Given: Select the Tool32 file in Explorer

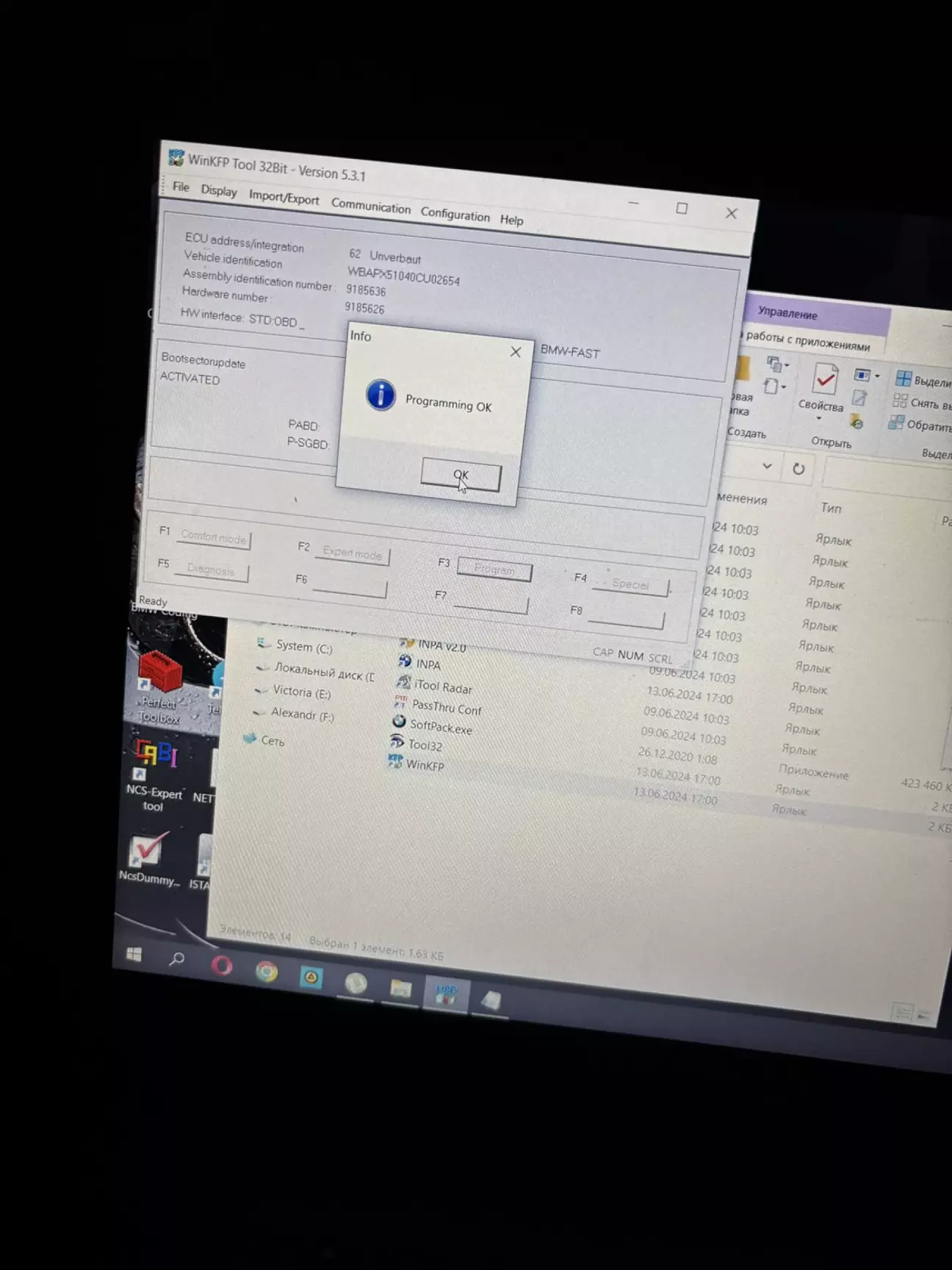Looking at the screenshot, I should coord(425,745).
